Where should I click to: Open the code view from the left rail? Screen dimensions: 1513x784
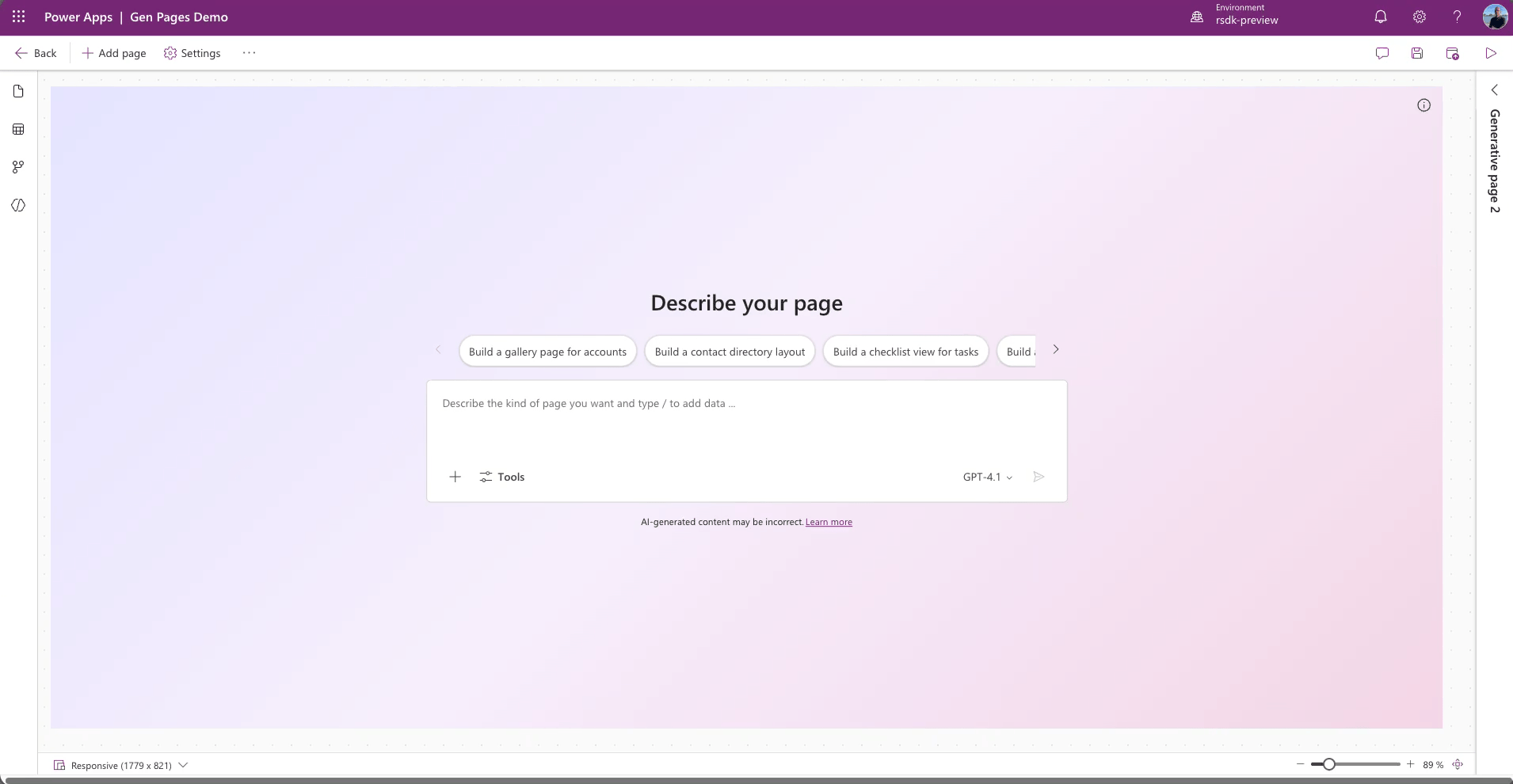pos(17,205)
